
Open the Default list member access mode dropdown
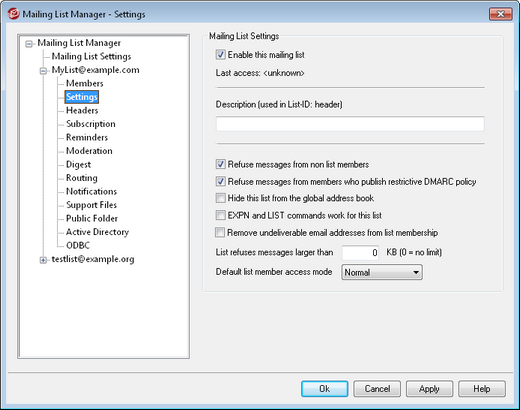point(382,272)
